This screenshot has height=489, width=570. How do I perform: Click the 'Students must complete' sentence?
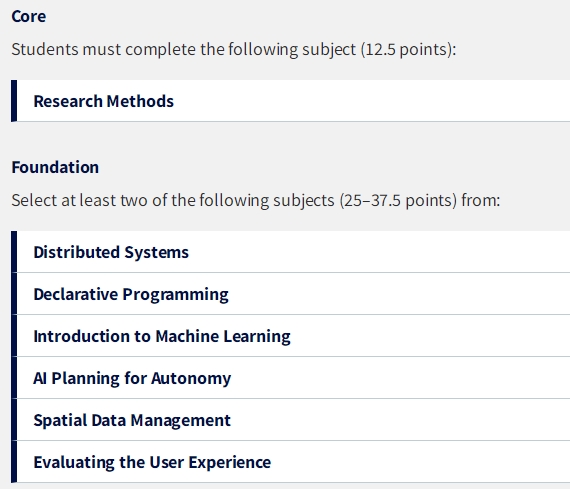pos(234,49)
